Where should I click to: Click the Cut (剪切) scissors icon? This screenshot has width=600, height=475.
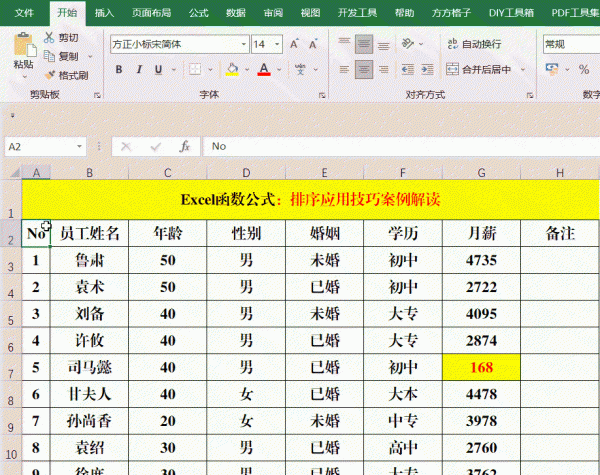(49, 38)
